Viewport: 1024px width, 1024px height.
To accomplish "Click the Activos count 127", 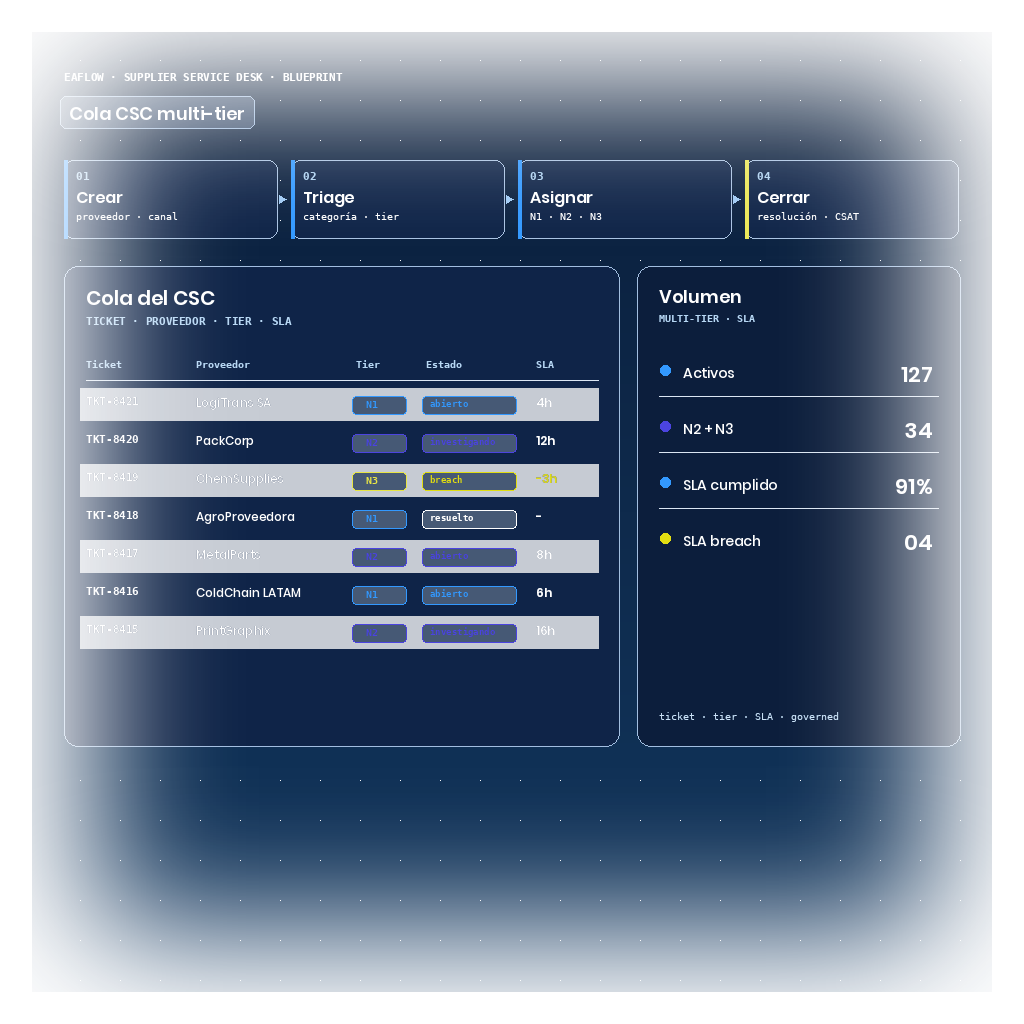I will [916, 374].
